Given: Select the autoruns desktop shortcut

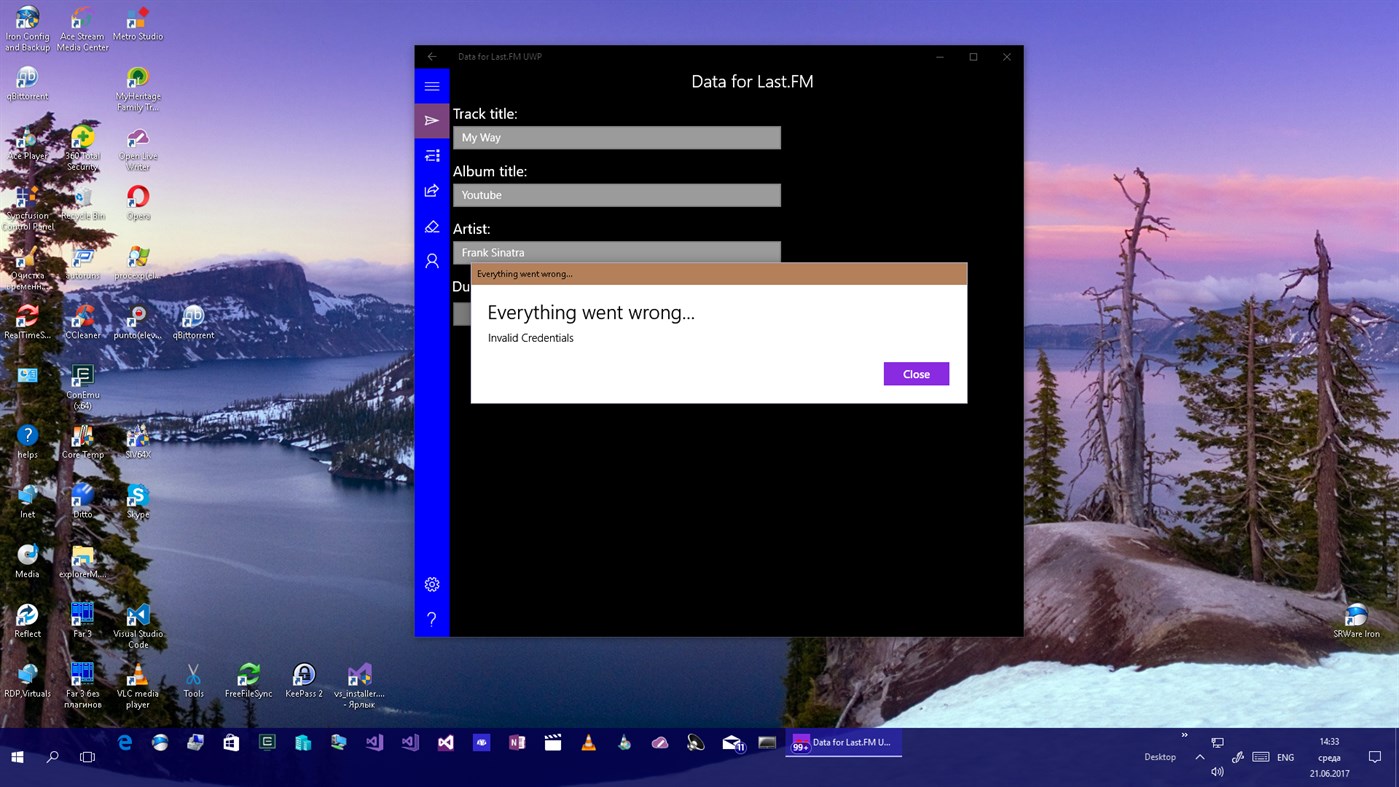Looking at the screenshot, I should pyautogui.click(x=82, y=264).
